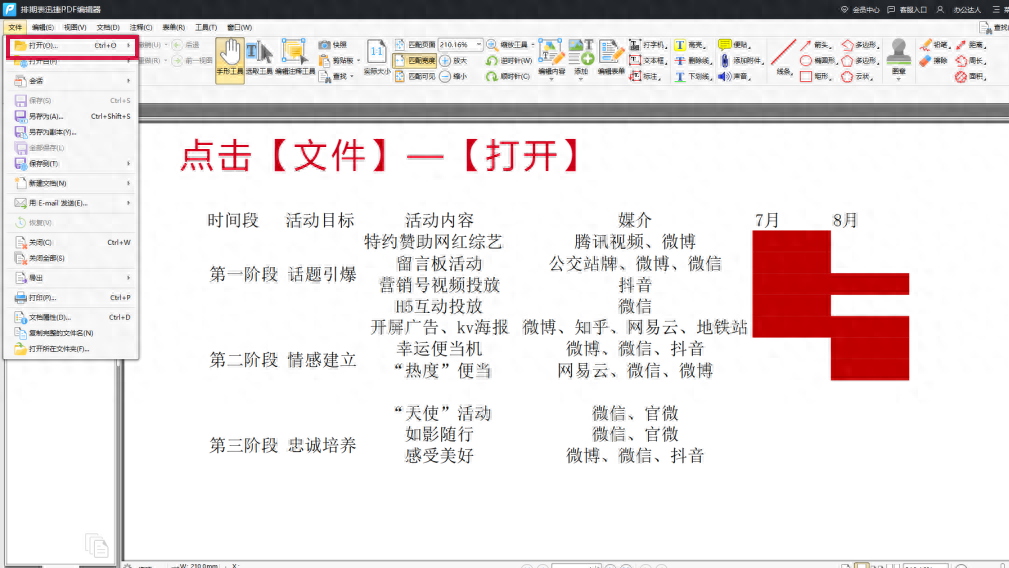Choose Document Properties (文档属性) entry
The height and width of the screenshot is (568, 1009).
(71, 317)
